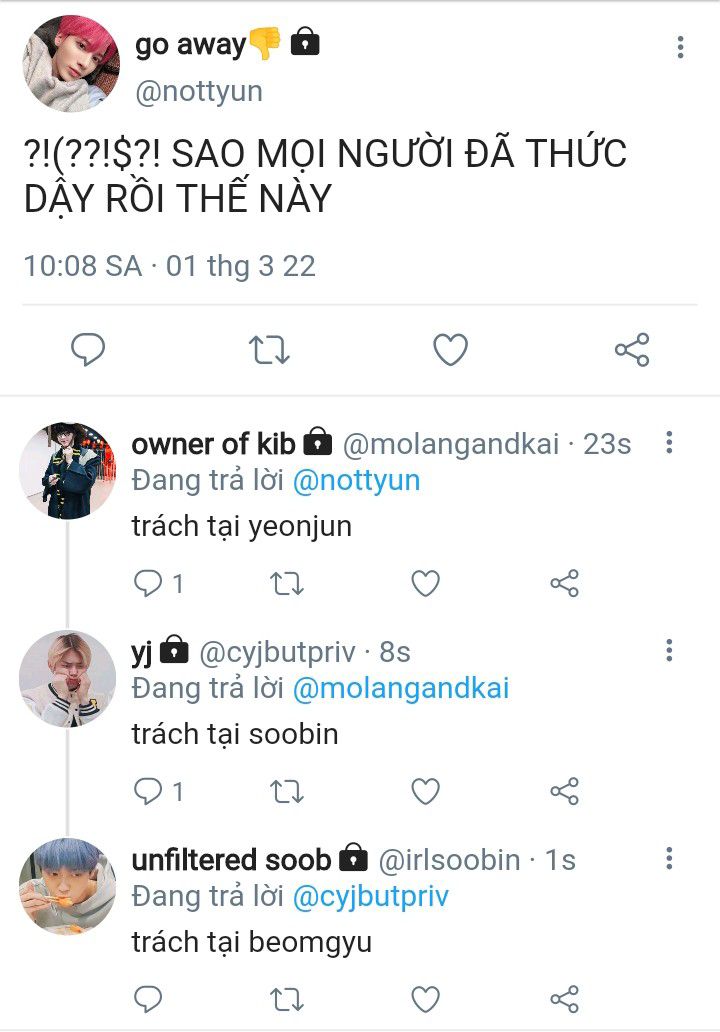720x1032 pixels.
Task: Open more options on yj's reply
Action: (x=669, y=651)
